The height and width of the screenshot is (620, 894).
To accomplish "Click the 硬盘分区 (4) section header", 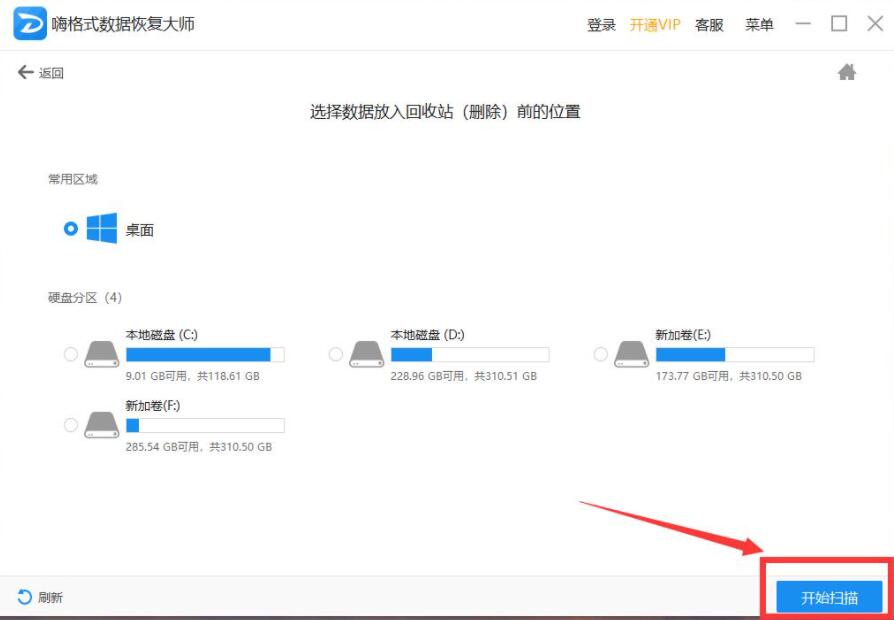I will click(85, 298).
